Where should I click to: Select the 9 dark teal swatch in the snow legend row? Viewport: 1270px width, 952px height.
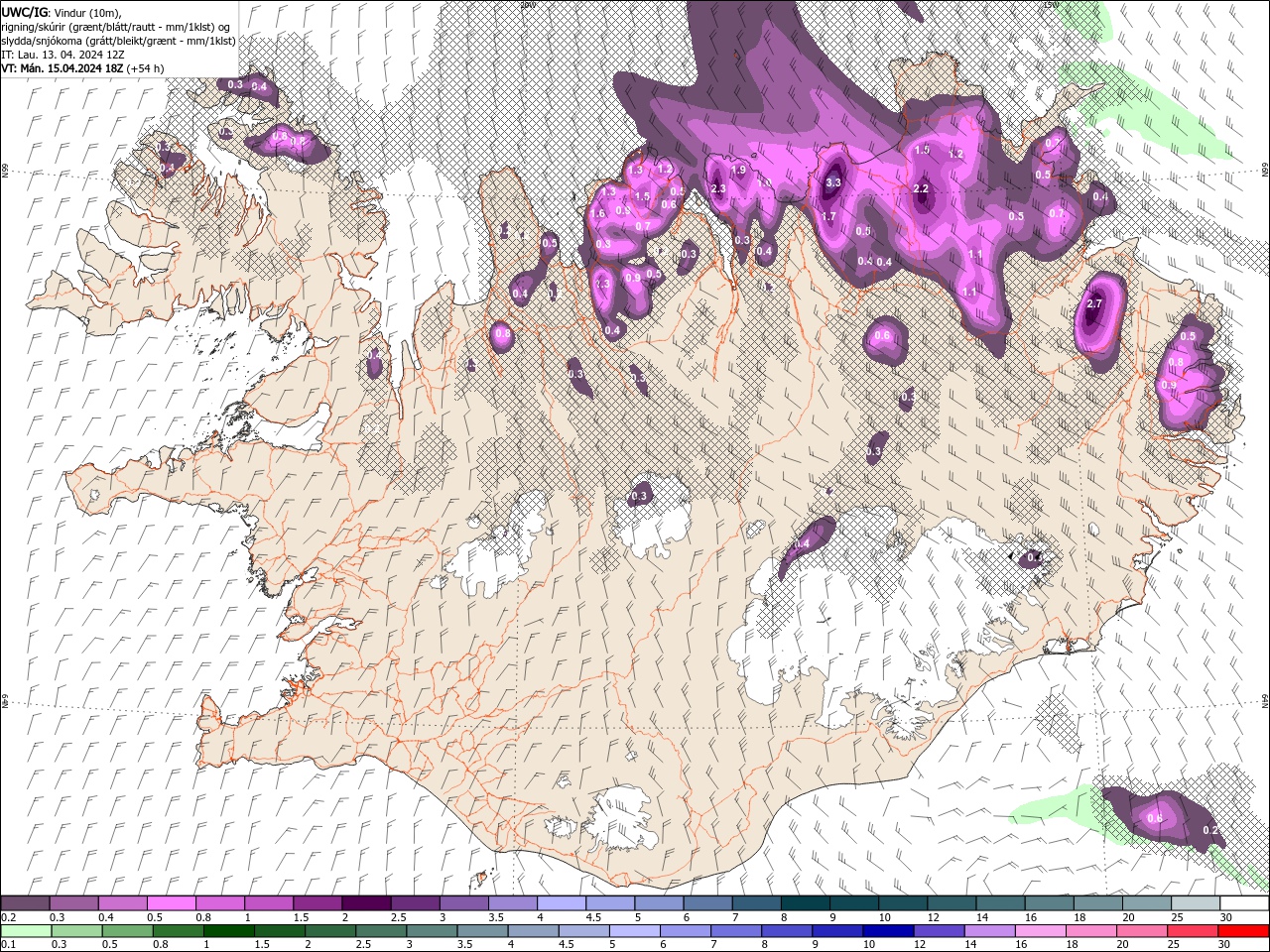click(805, 903)
